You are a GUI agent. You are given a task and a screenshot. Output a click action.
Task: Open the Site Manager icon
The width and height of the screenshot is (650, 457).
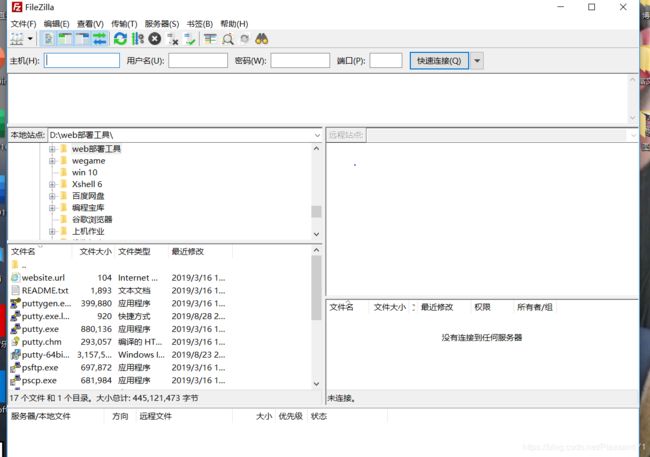pyautogui.click(x=16, y=39)
